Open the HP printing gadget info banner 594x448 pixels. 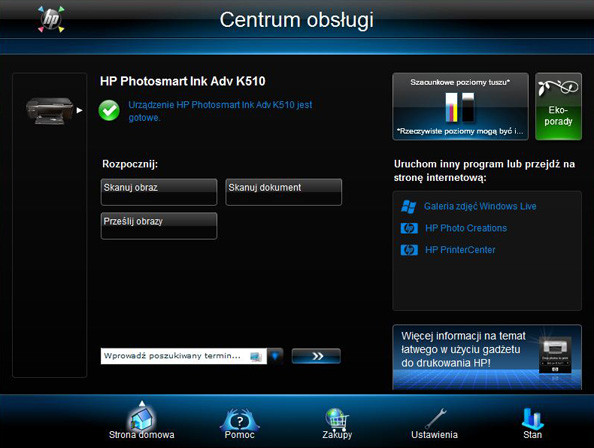tap(487, 357)
